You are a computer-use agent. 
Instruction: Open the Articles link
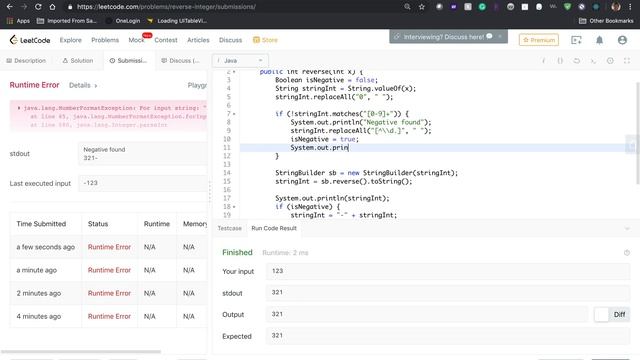(198, 40)
